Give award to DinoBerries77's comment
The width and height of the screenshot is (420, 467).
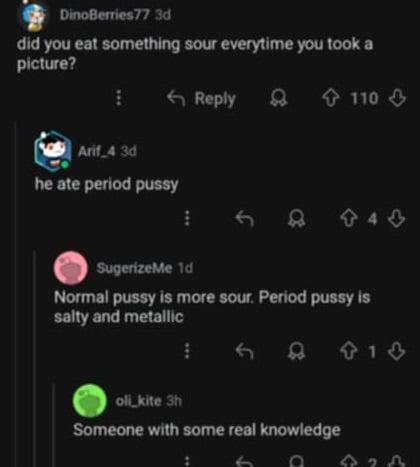tap(278, 98)
